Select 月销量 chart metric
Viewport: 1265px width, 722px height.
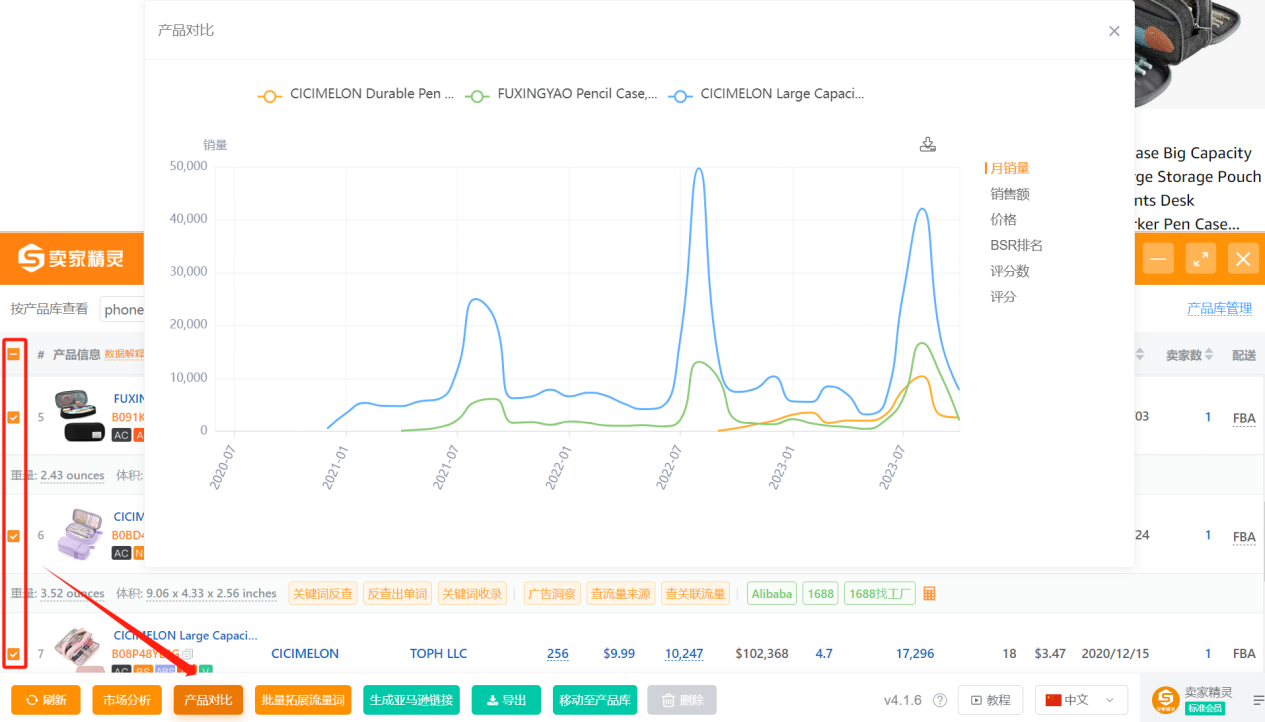1010,168
